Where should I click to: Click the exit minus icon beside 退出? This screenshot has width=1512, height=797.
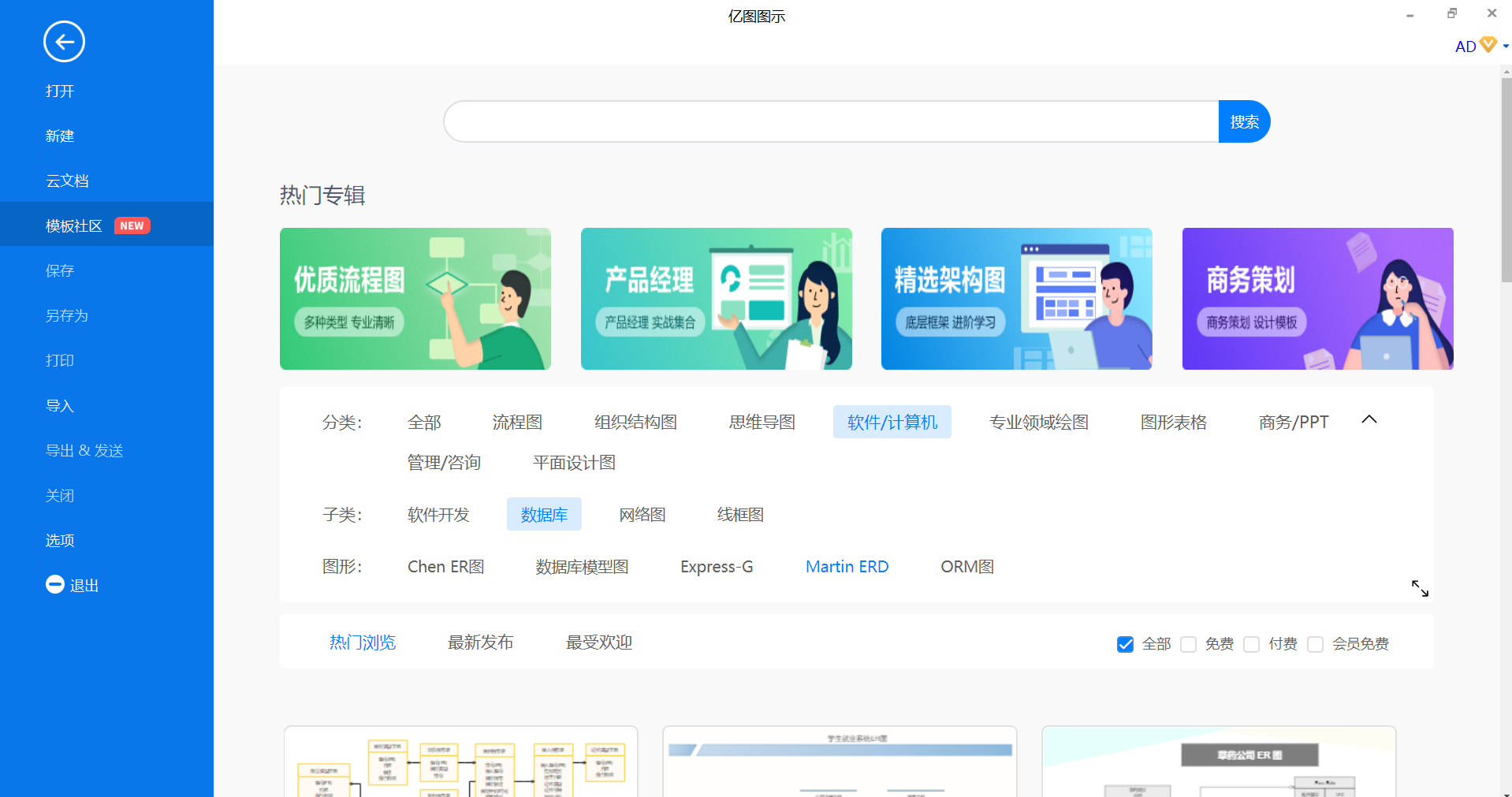pos(55,584)
